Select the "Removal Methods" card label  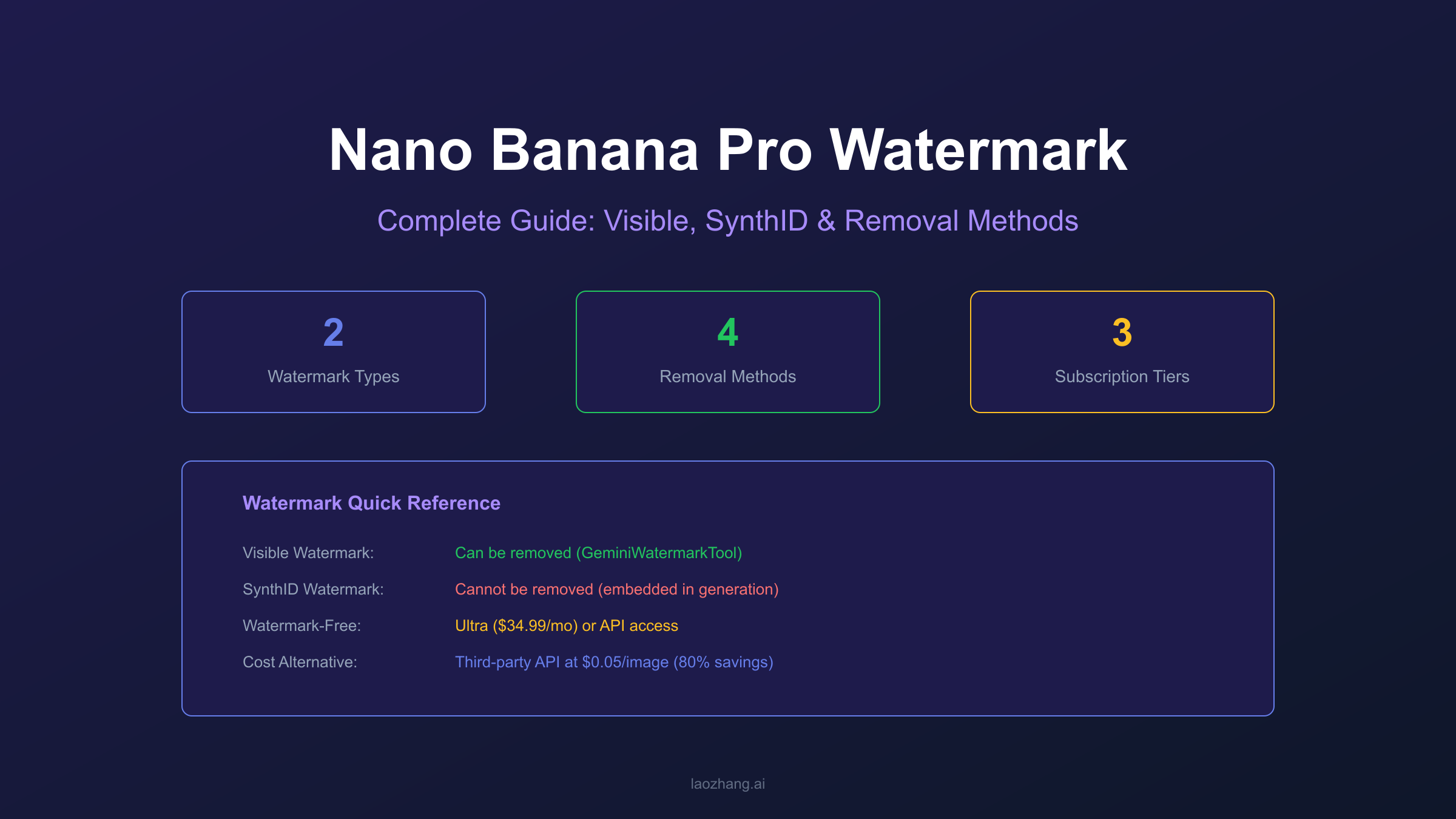click(727, 377)
